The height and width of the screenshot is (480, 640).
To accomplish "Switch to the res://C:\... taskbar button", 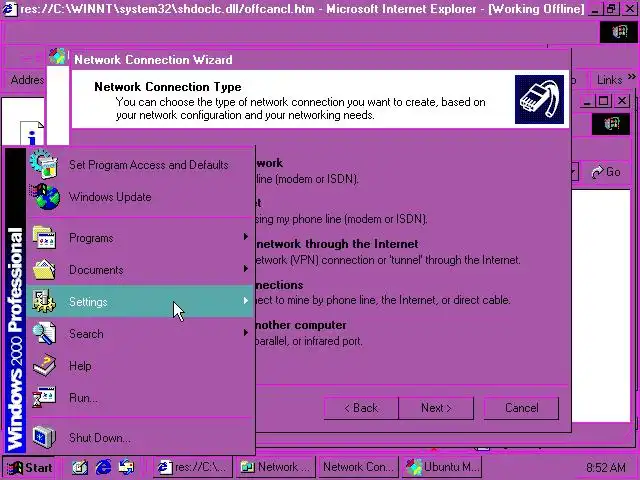I will pyautogui.click(x=193, y=467).
